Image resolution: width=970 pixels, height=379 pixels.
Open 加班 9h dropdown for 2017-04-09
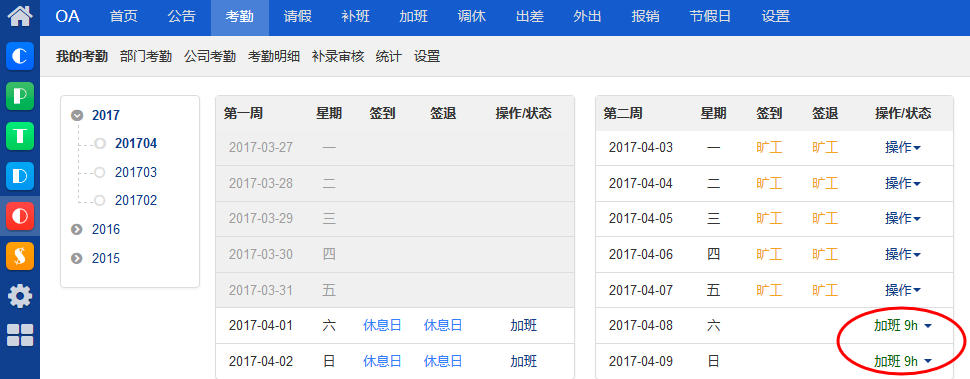coord(903,361)
